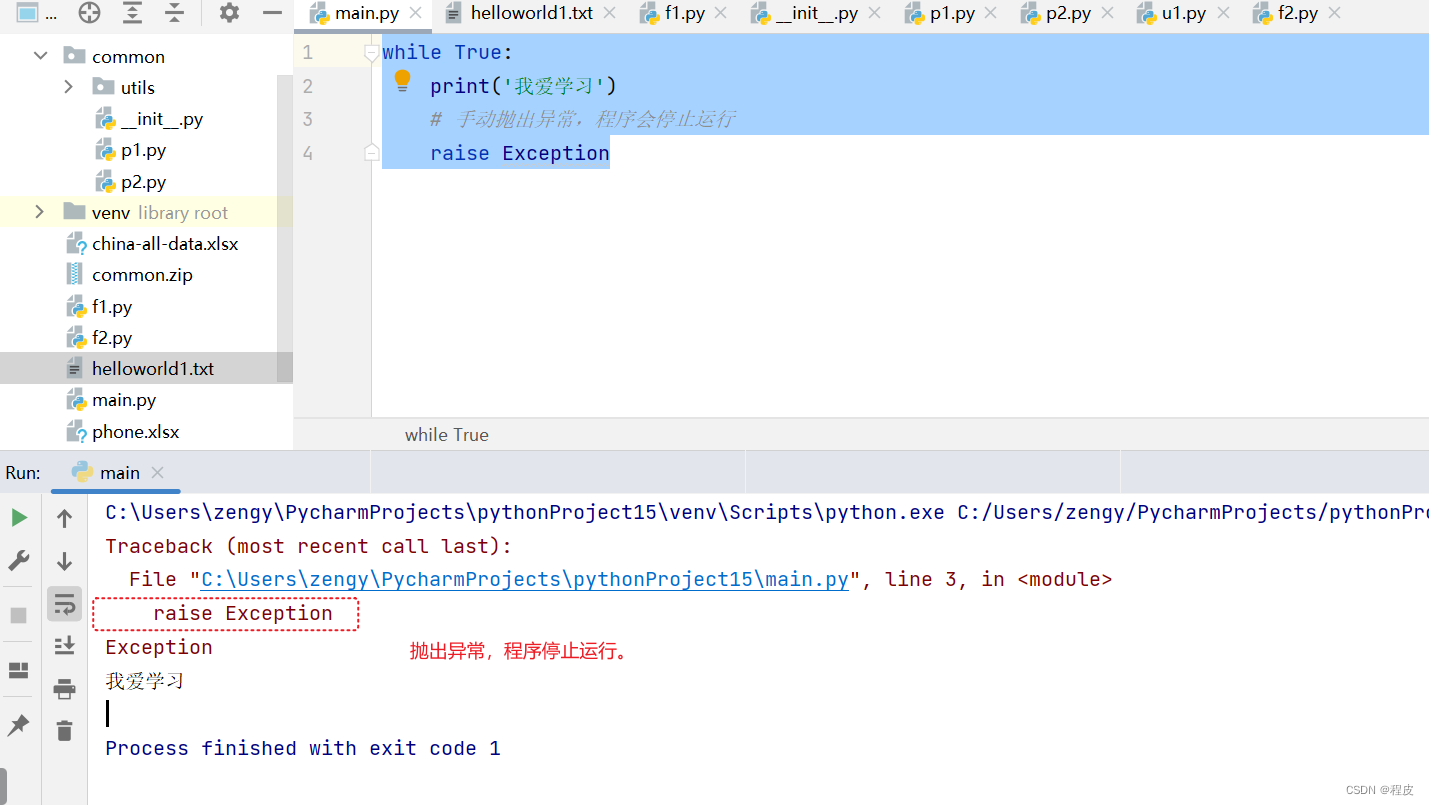Screen dimensions: 1429x805
Task: Click the while True breadcrumb
Action: click(447, 435)
